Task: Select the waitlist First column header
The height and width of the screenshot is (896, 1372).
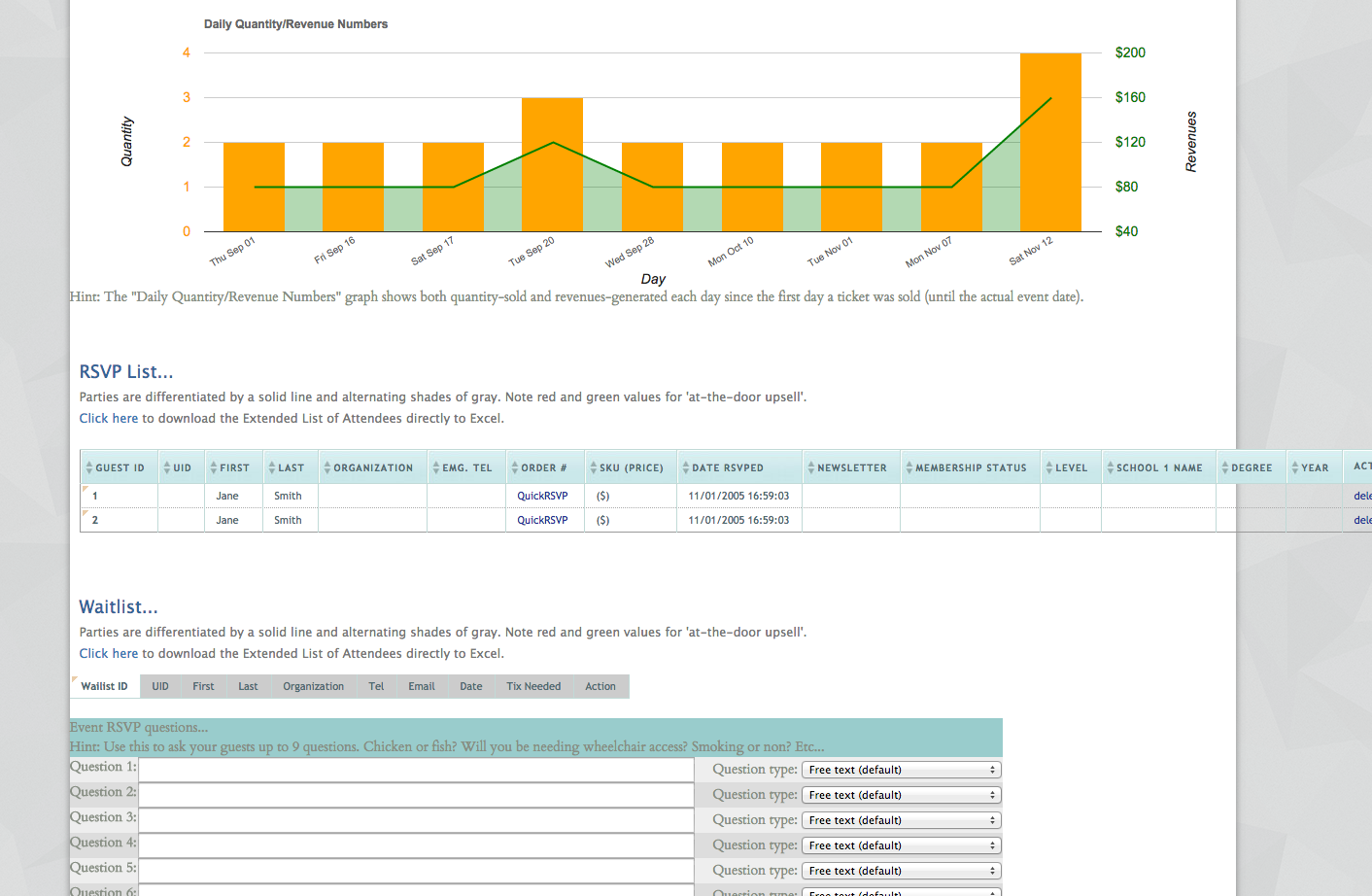Action: coord(203,686)
